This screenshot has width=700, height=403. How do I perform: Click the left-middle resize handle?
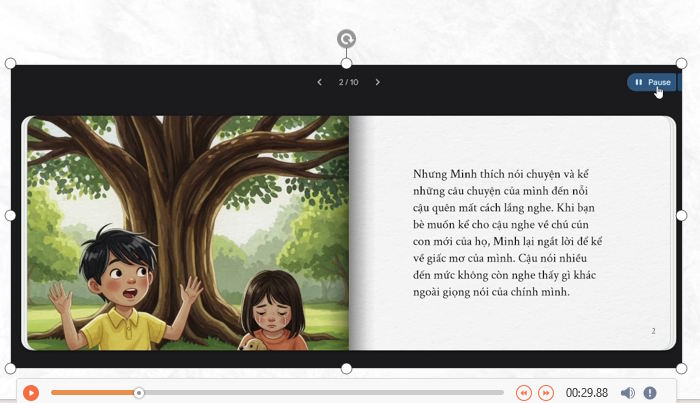tap(10, 216)
